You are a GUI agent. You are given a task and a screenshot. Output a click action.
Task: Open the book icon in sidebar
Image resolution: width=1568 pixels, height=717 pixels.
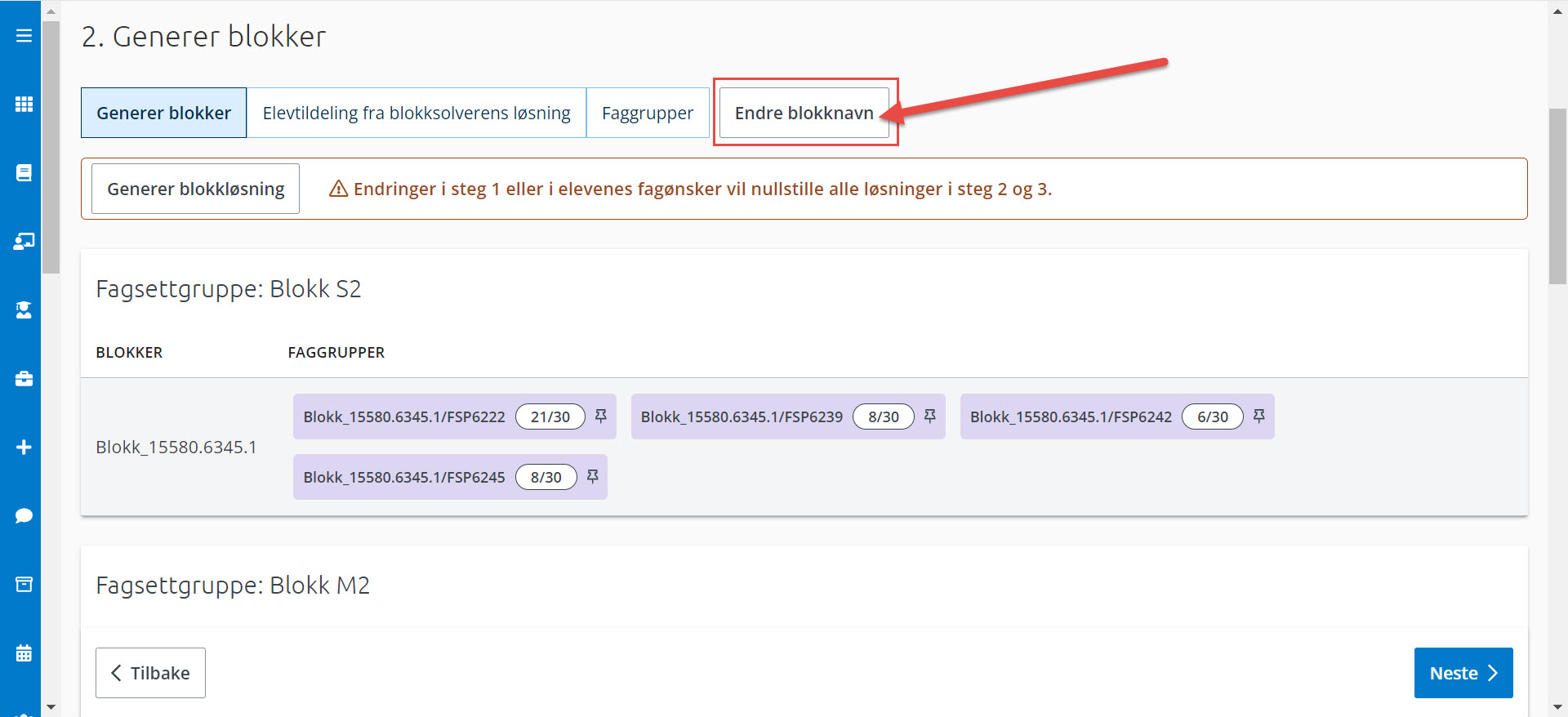coord(24,173)
